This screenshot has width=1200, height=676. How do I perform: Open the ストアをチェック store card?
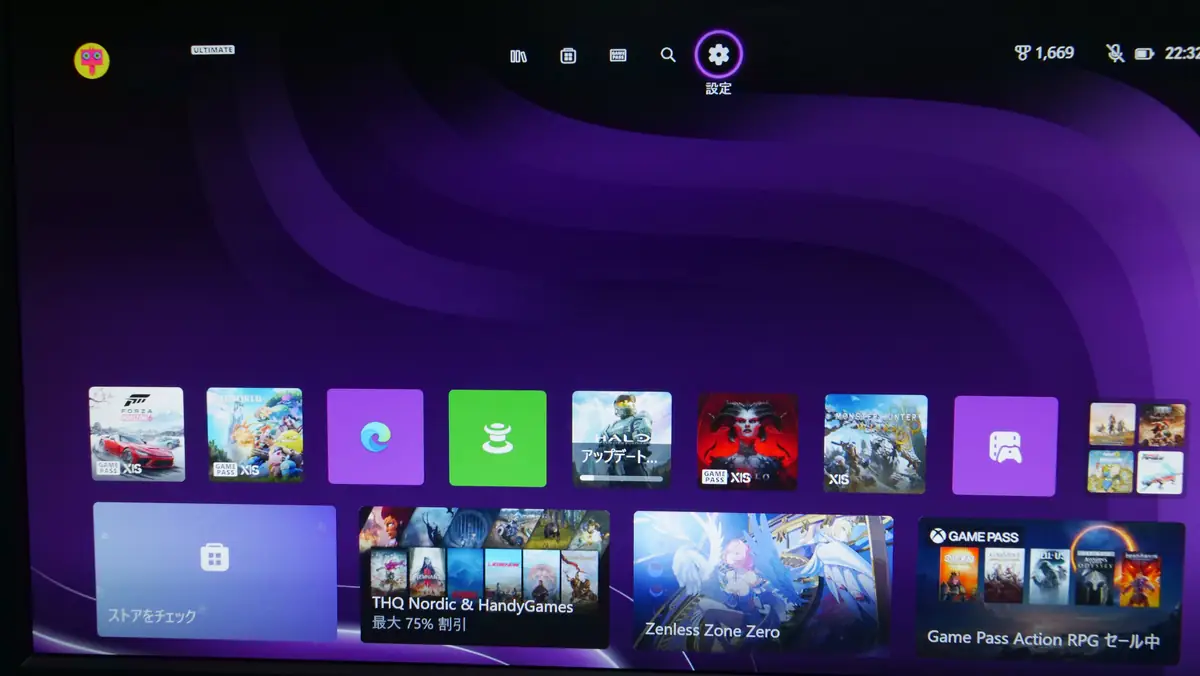[x=215, y=572]
